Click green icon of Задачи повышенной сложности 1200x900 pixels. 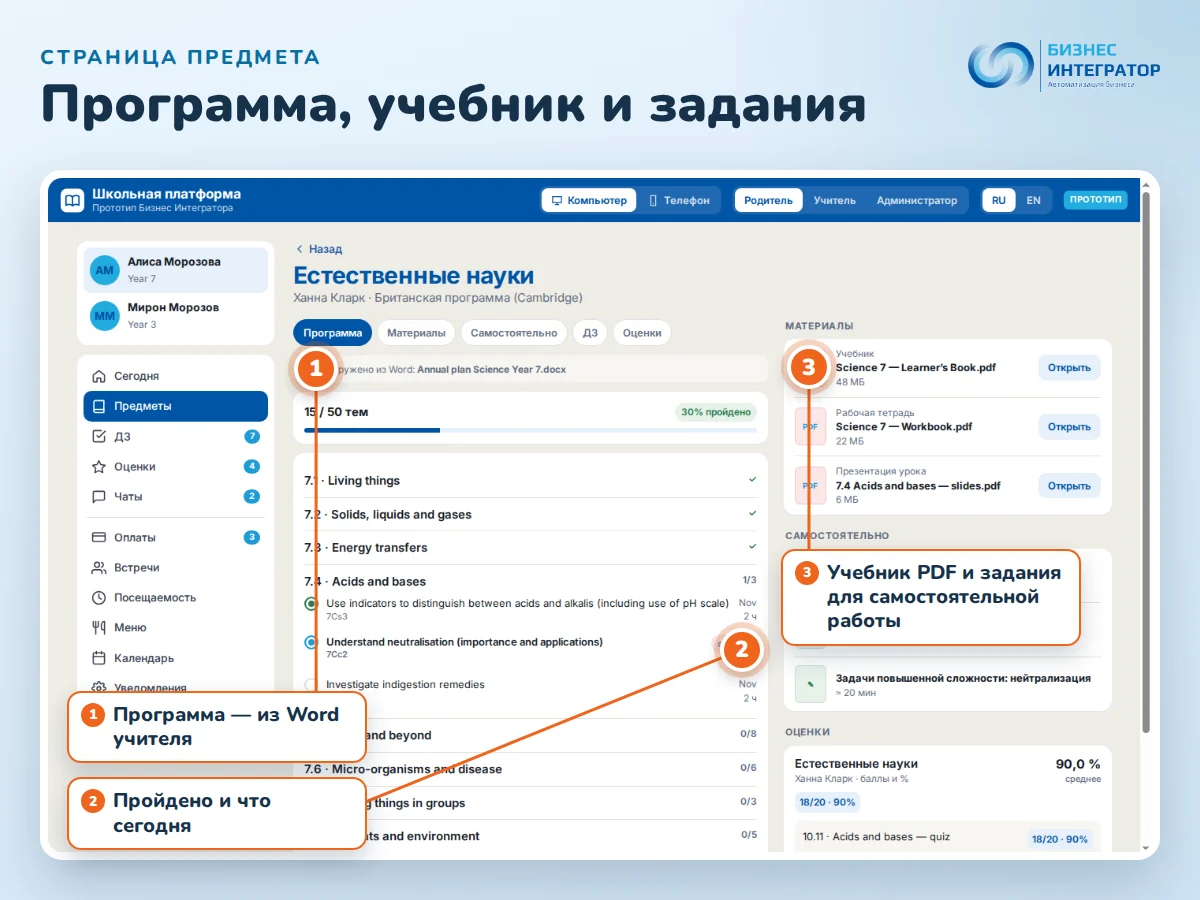[810, 684]
